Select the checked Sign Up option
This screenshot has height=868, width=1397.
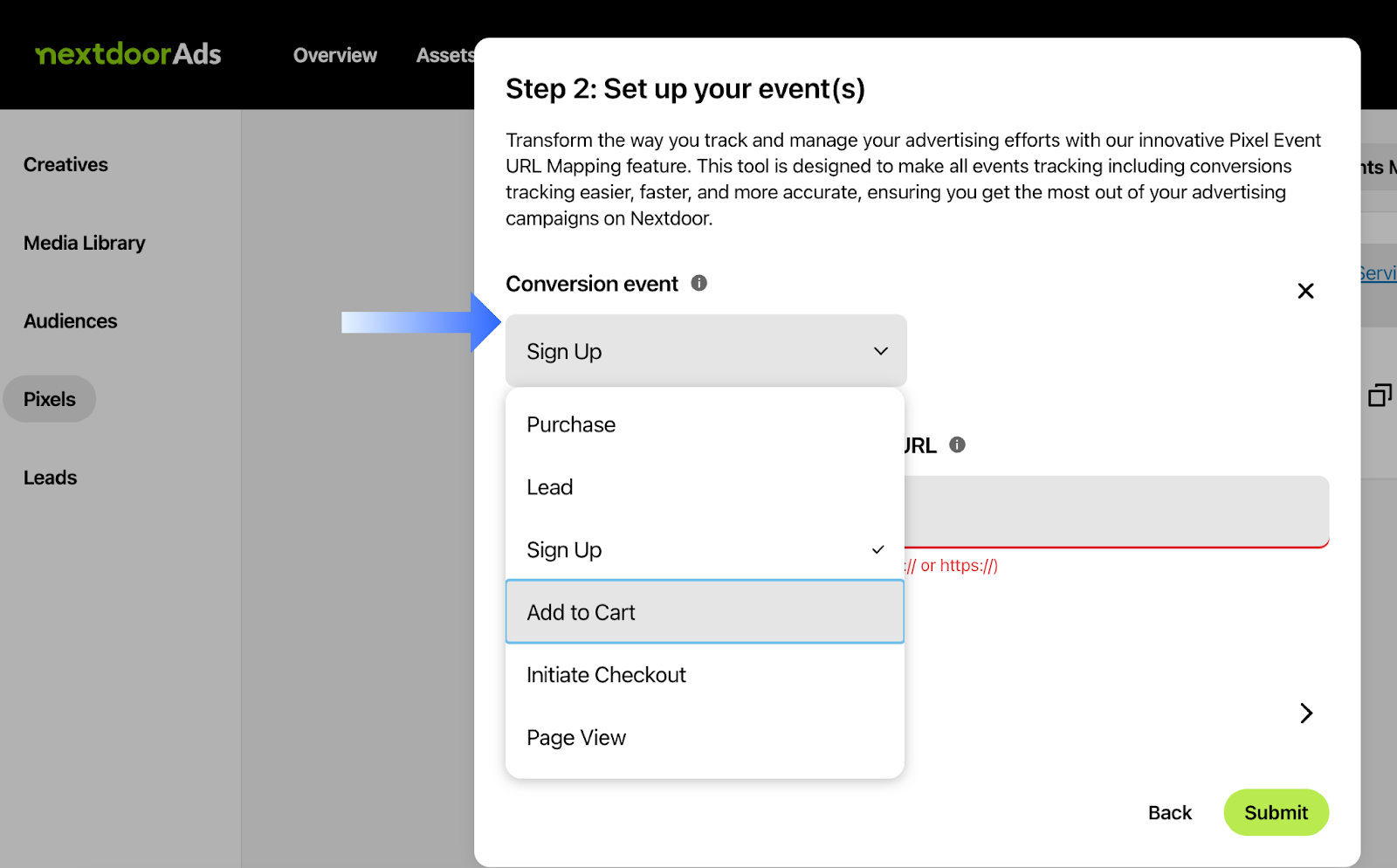click(x=564, y=550)
